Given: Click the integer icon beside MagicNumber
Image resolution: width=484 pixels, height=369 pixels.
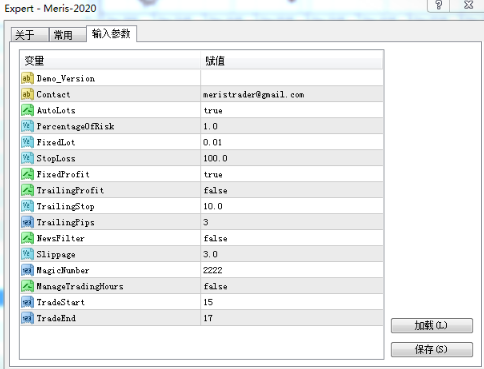Looking at the screenshot, I should click(27, 270).
